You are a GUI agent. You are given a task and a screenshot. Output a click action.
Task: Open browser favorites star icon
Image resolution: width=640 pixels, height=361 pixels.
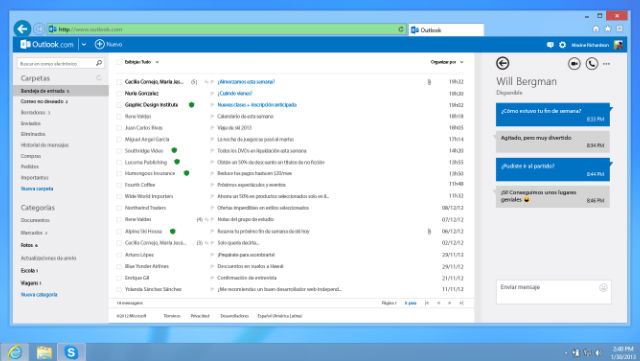pos(608,29)
